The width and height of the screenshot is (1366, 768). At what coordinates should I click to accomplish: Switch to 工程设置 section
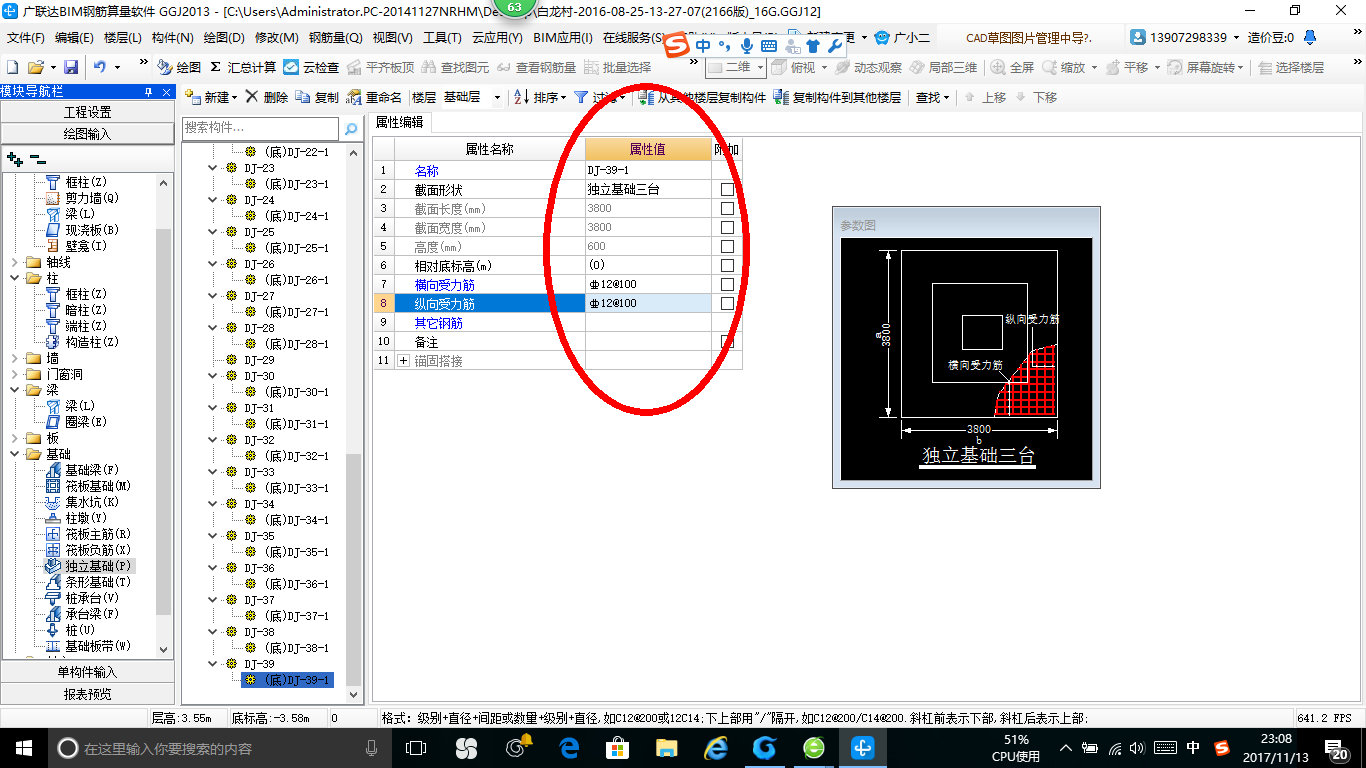point(87,112)
